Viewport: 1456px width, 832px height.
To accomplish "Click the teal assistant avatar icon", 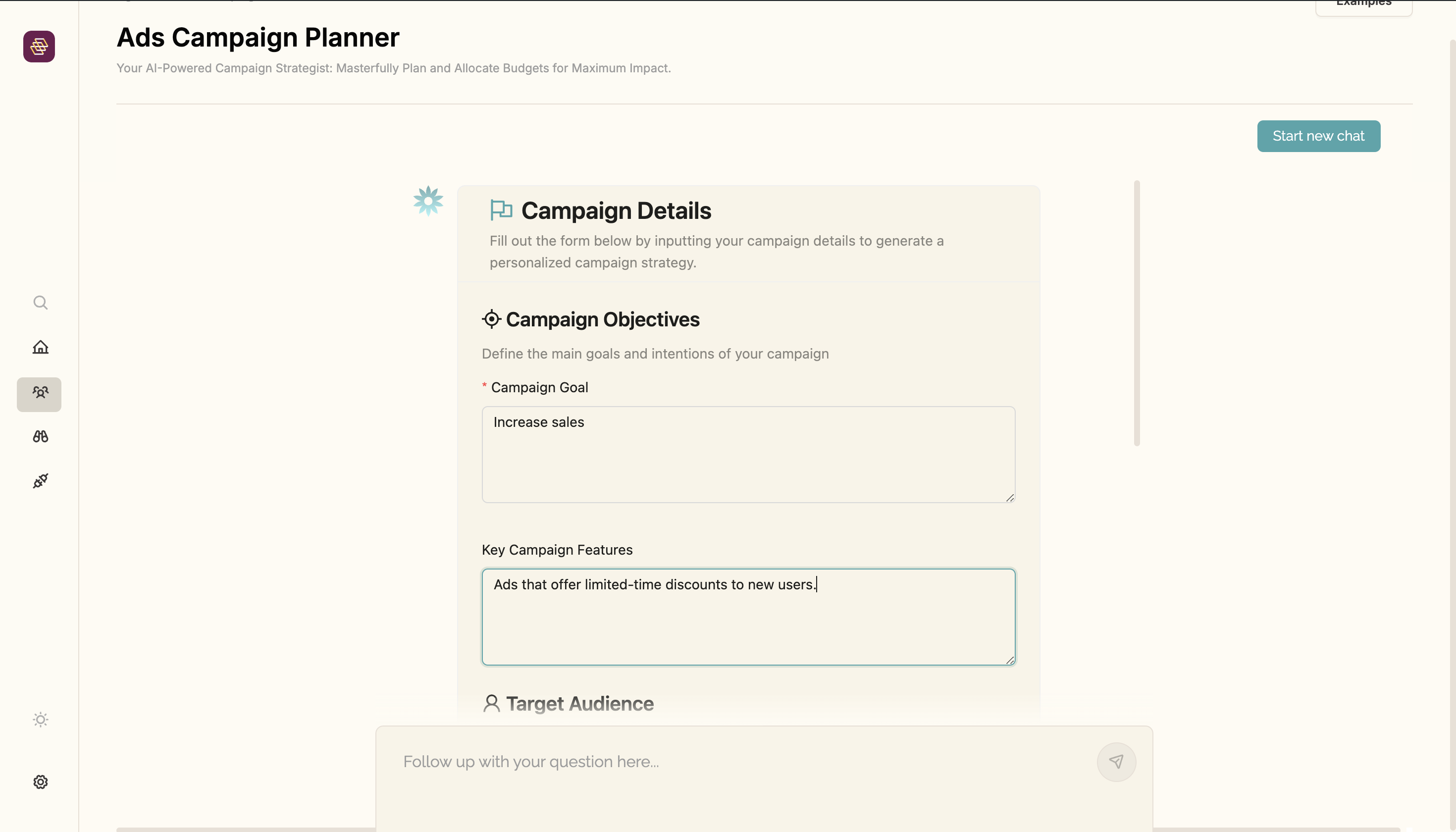I will (428, 201).
